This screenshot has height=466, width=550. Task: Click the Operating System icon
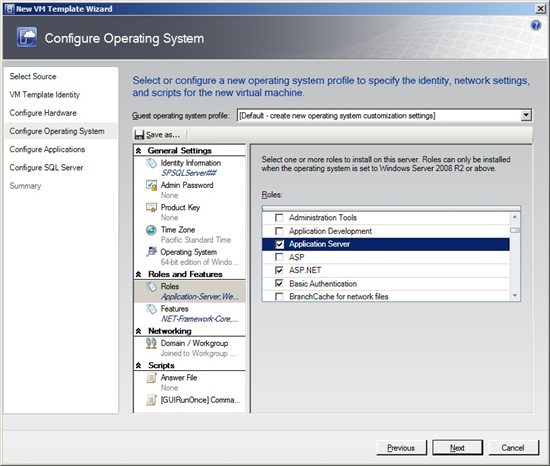(x=152, y=252)
